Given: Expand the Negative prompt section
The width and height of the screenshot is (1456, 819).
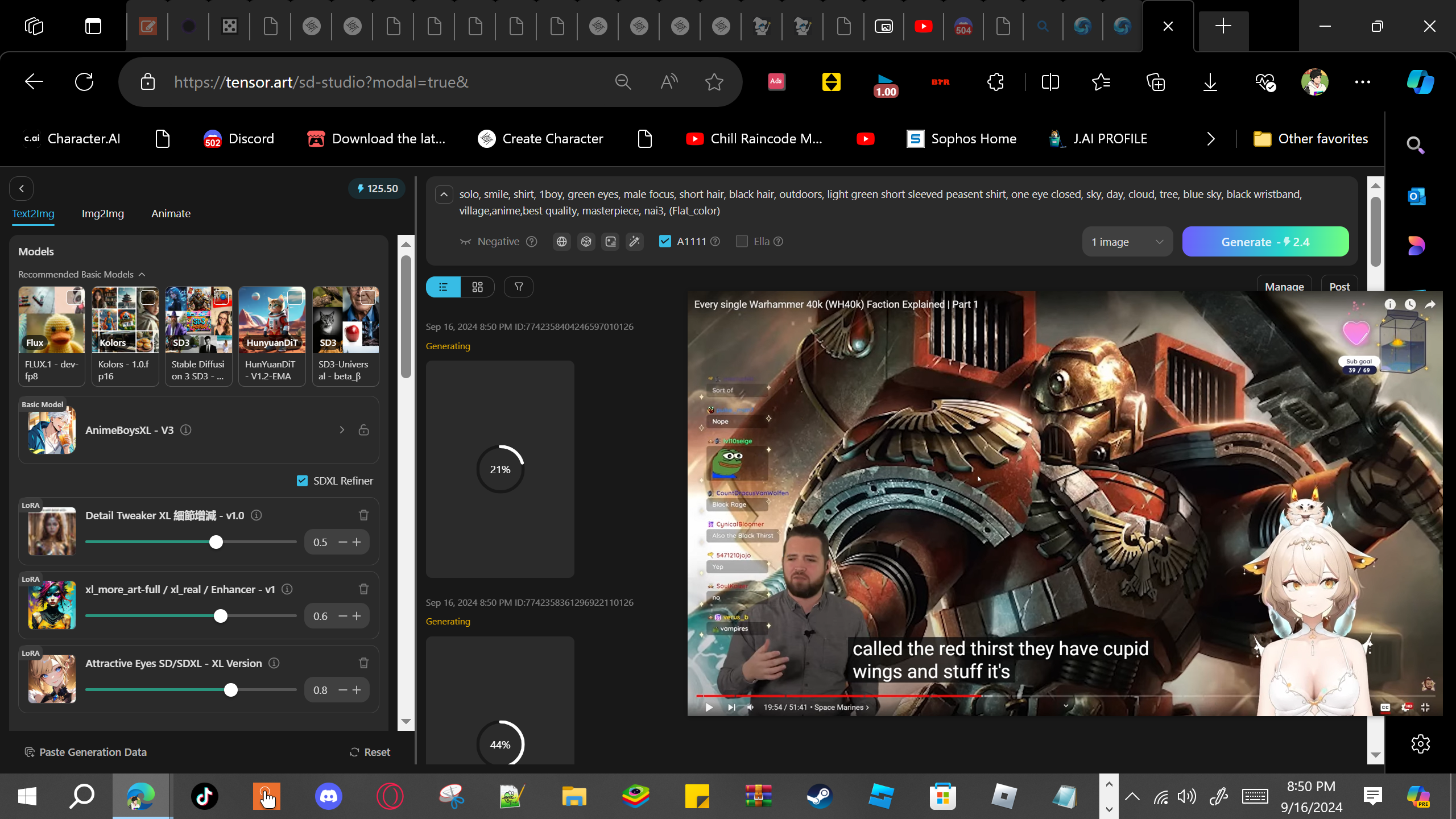Looking at the screenshot, I should pos(490,242).
